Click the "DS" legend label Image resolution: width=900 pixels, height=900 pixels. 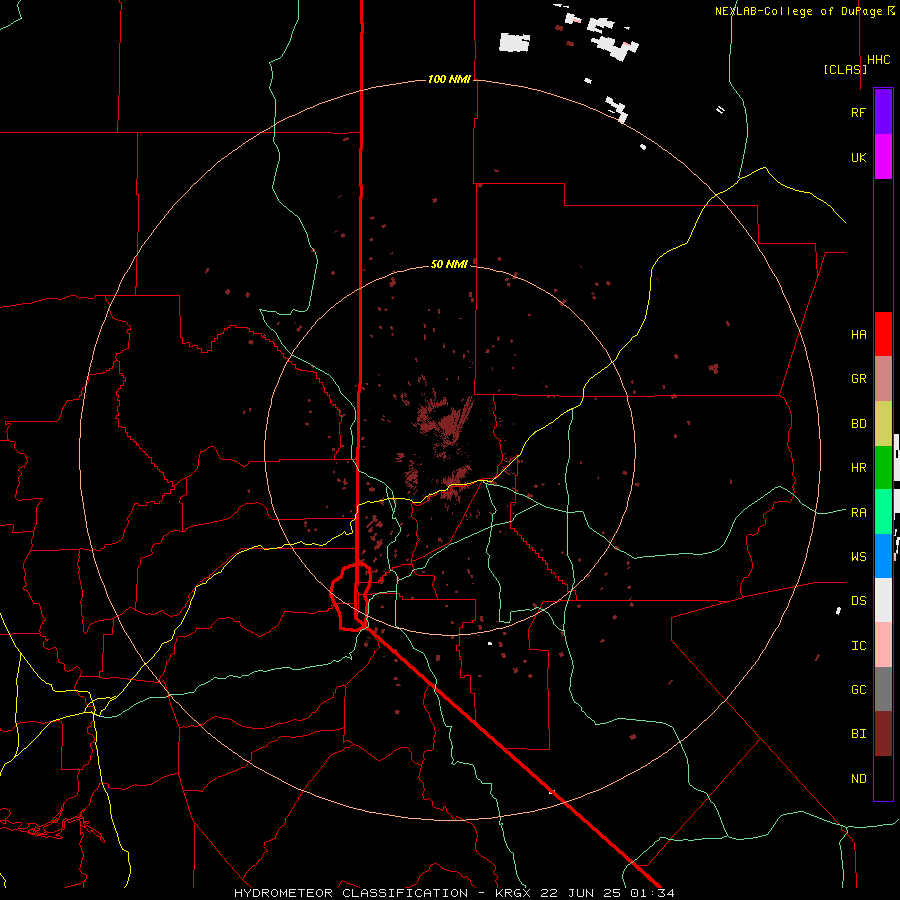858,601
